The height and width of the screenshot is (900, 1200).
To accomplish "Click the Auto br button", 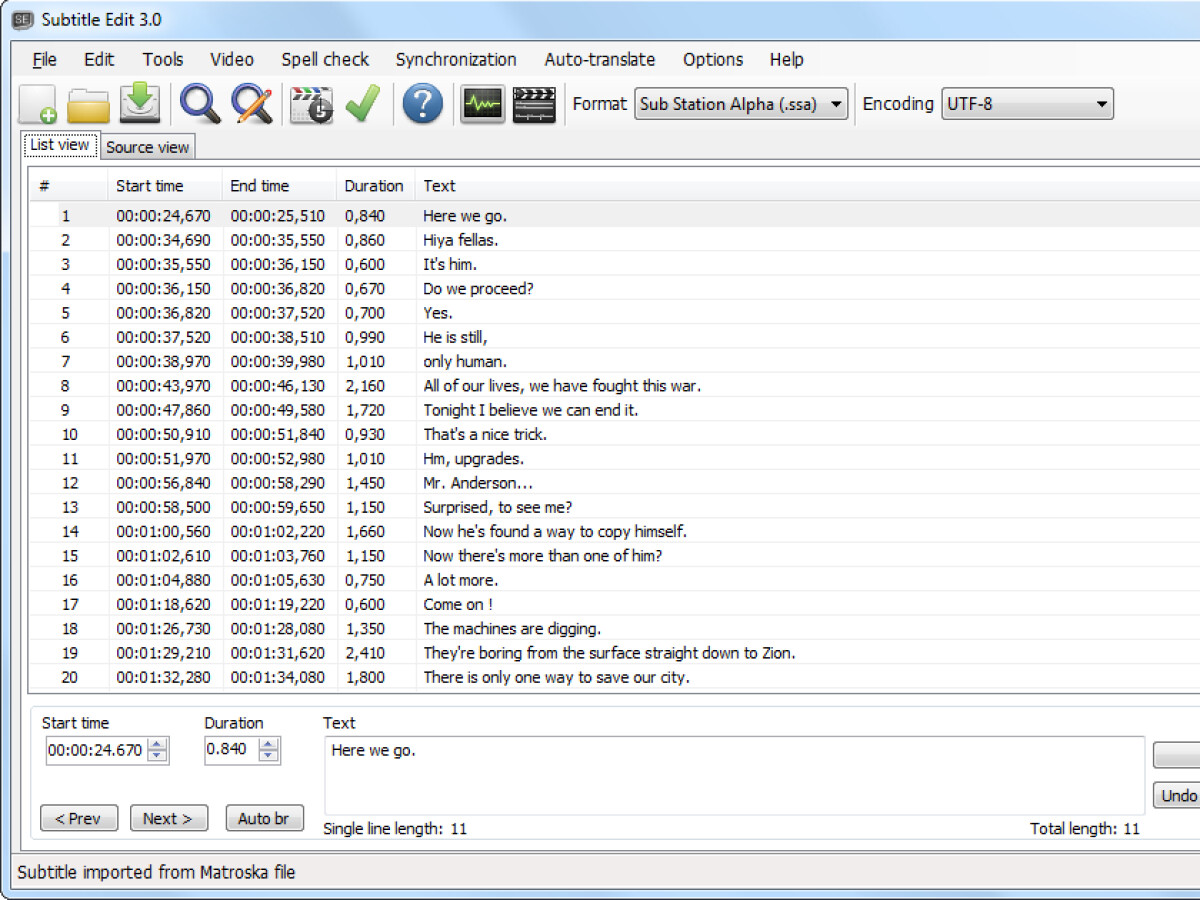I will pos(264,818).
